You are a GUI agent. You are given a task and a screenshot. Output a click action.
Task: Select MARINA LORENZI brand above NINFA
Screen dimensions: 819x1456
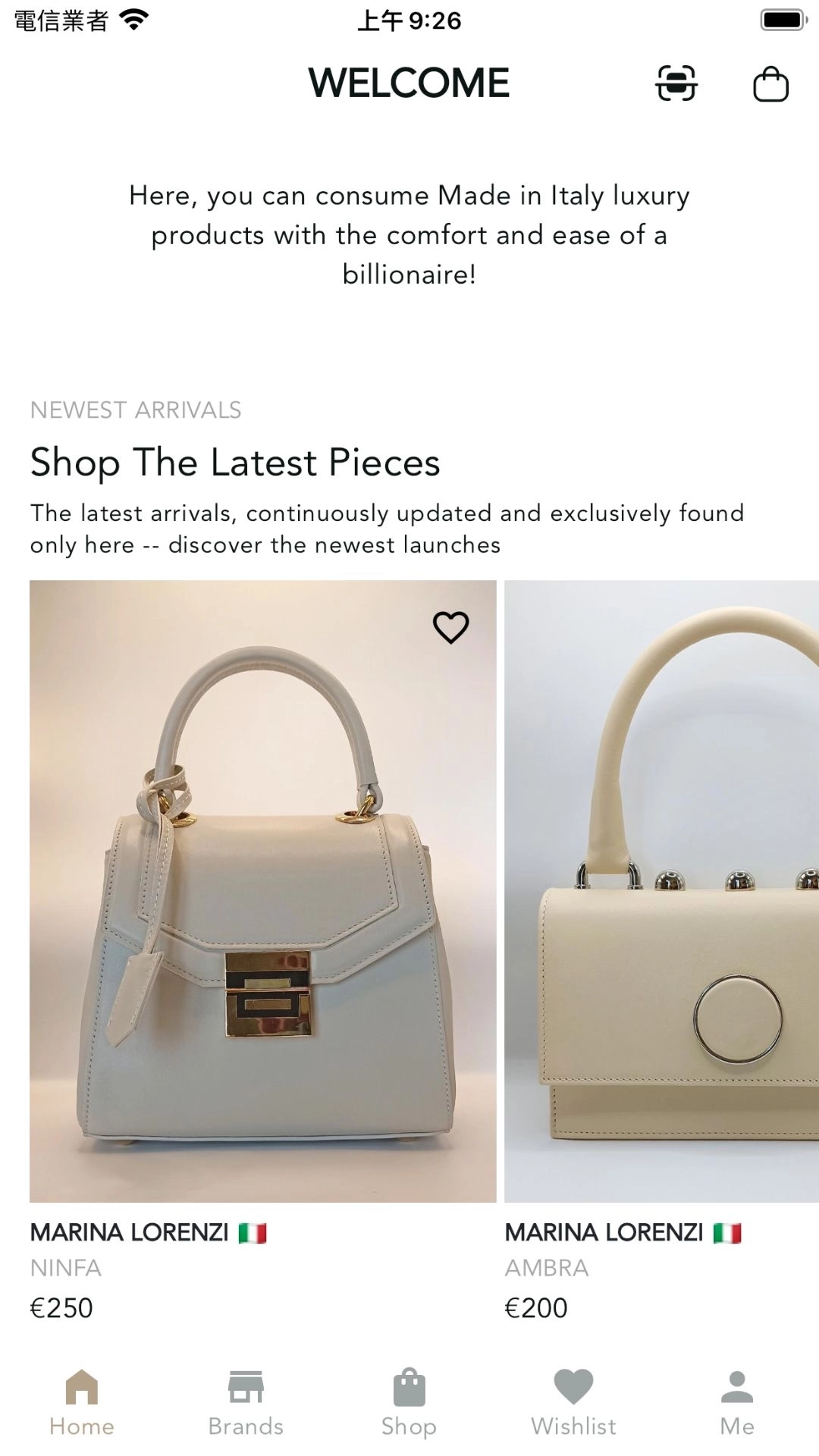point(129,1232)
